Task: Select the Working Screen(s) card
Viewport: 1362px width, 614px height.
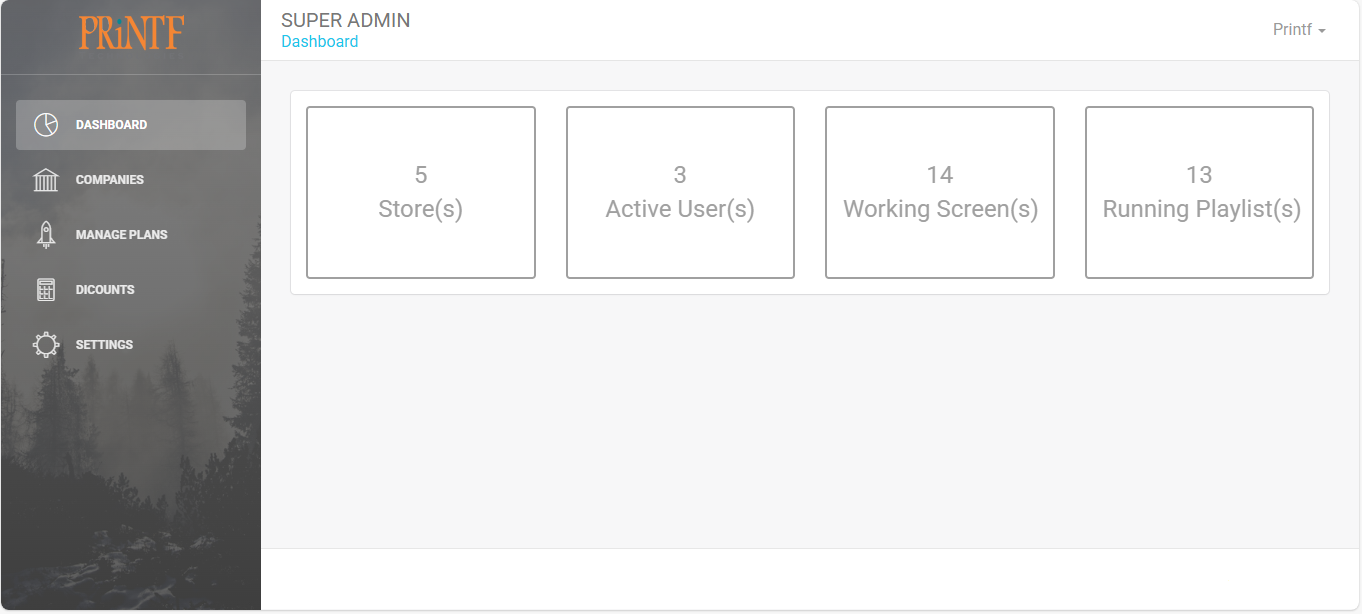Action: pyautogui.click(x=940, y=193)
